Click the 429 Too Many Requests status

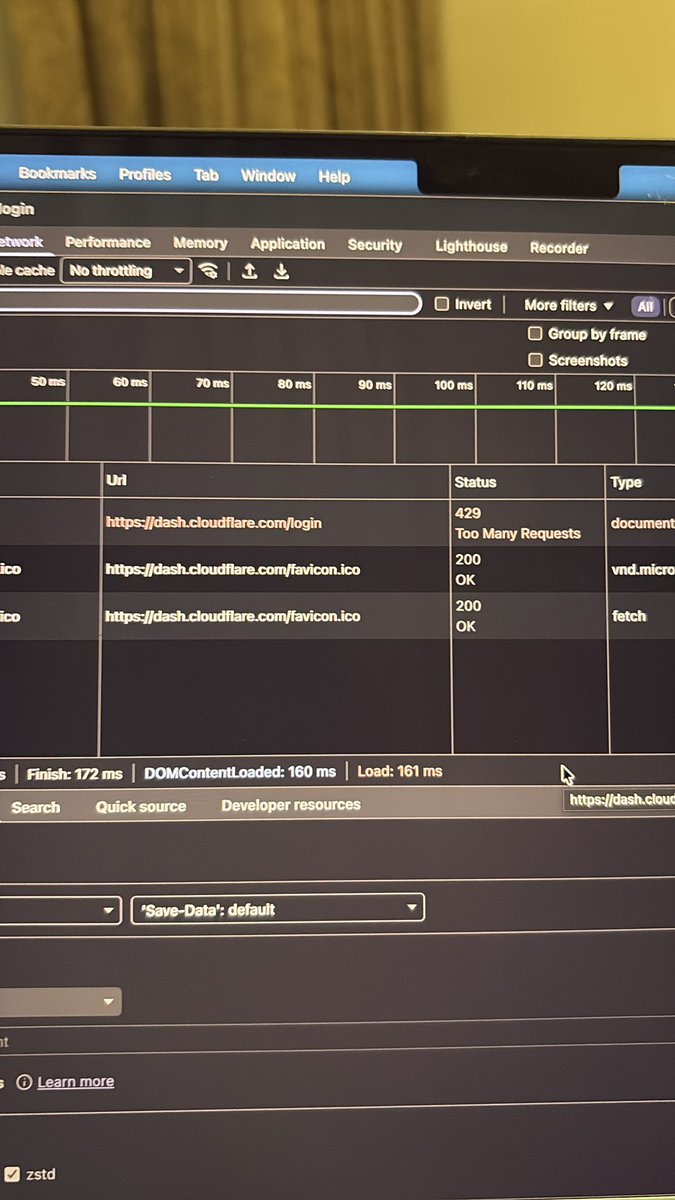tap(517, 523)
